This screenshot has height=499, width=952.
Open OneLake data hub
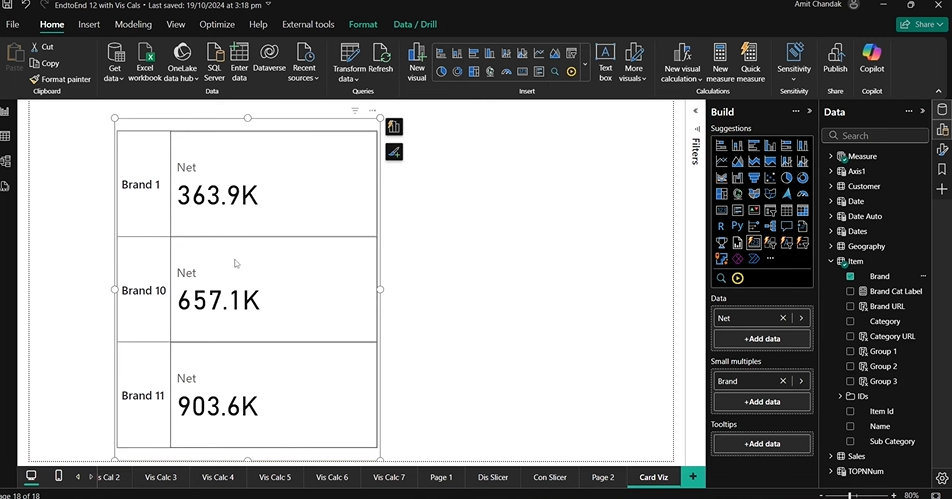click(x=182, y=63)
